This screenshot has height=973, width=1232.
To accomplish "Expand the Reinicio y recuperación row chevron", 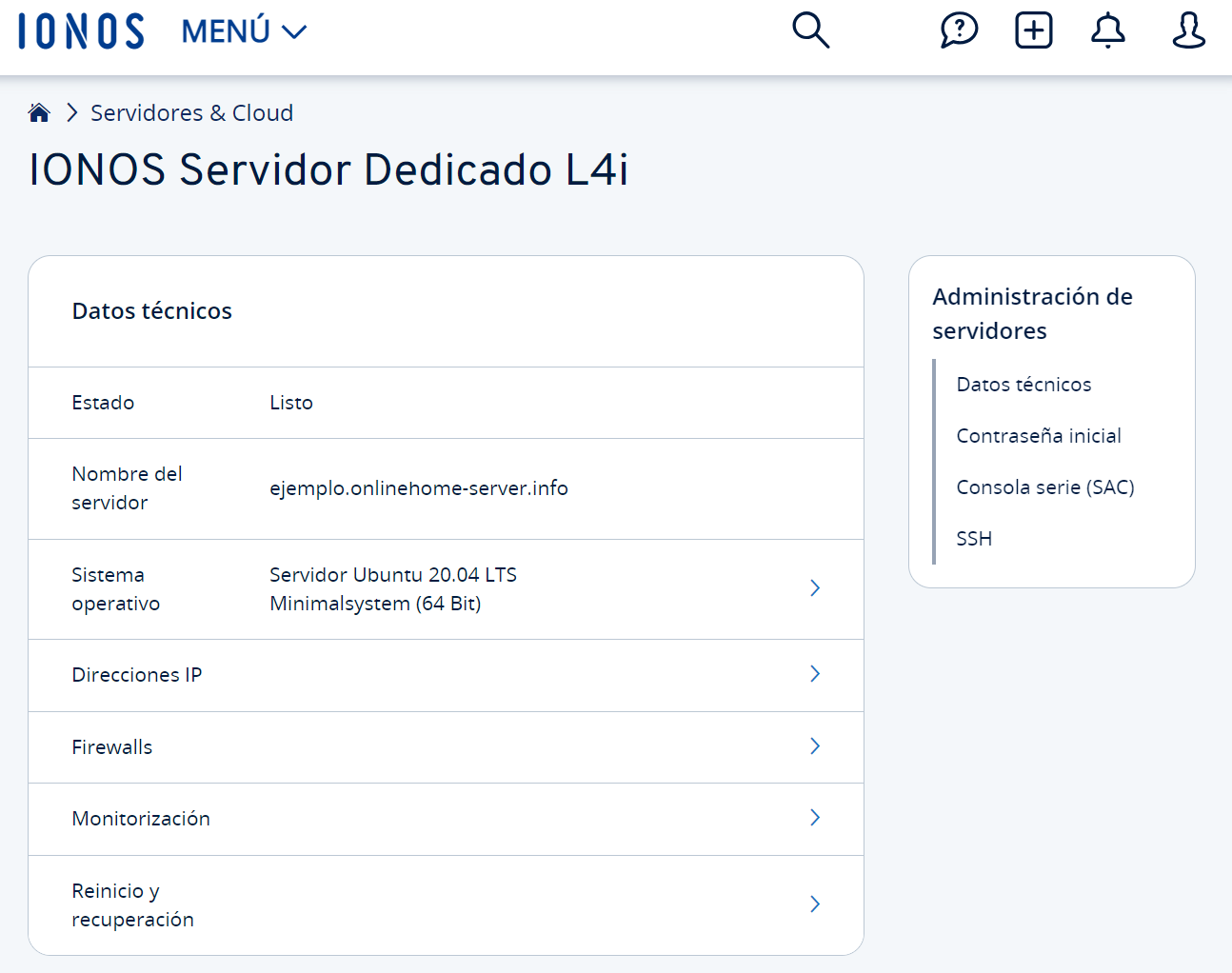I will [815, 904].
